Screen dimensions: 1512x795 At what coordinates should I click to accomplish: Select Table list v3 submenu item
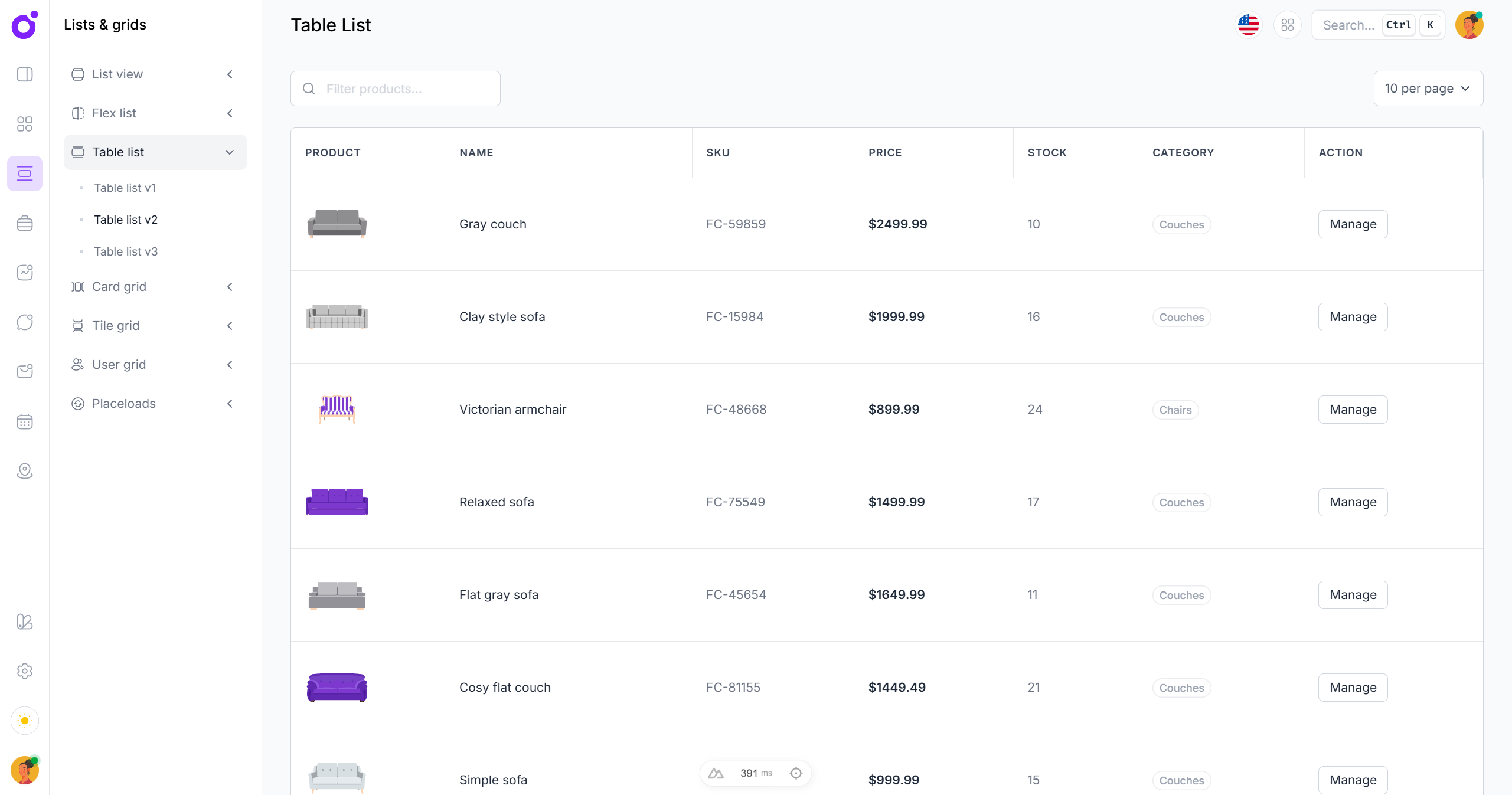(x=126, y=251)
